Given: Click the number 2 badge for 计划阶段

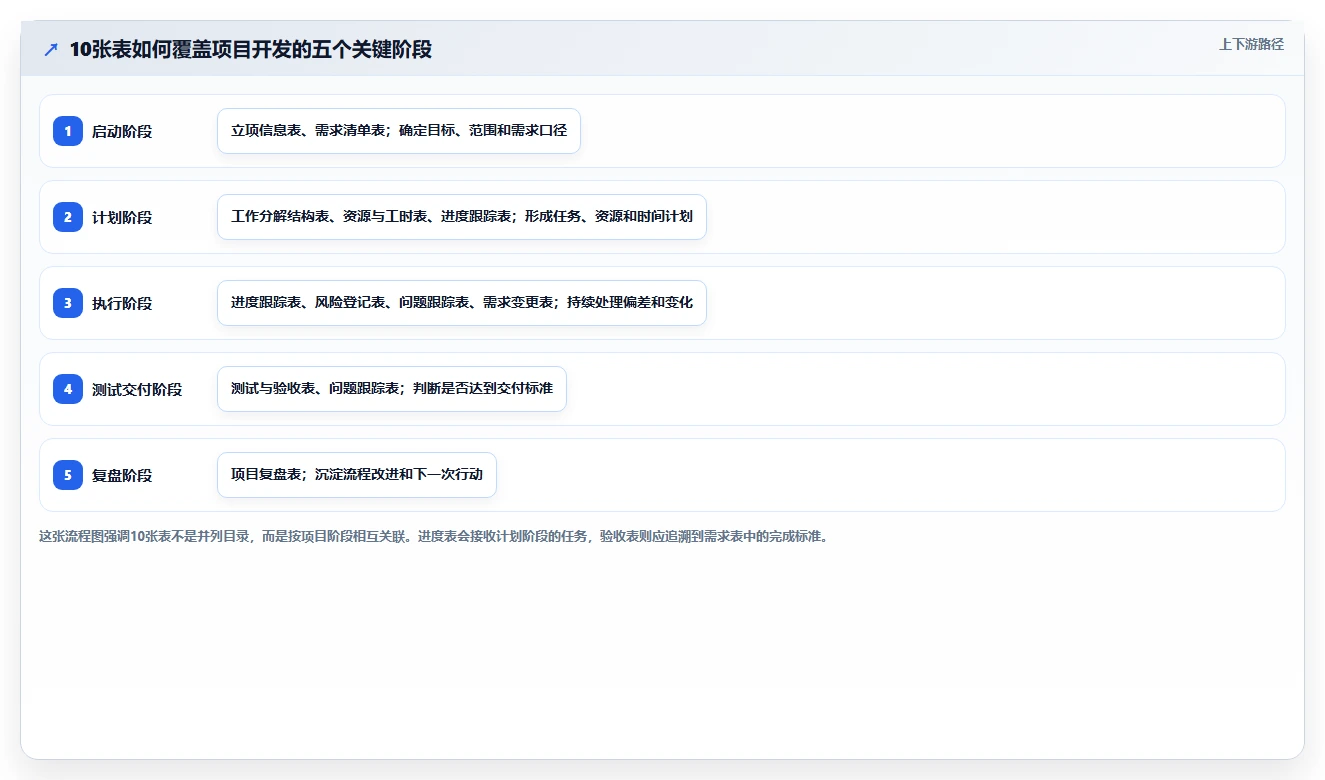Looking at the screenshot, I should coord(68,217).
